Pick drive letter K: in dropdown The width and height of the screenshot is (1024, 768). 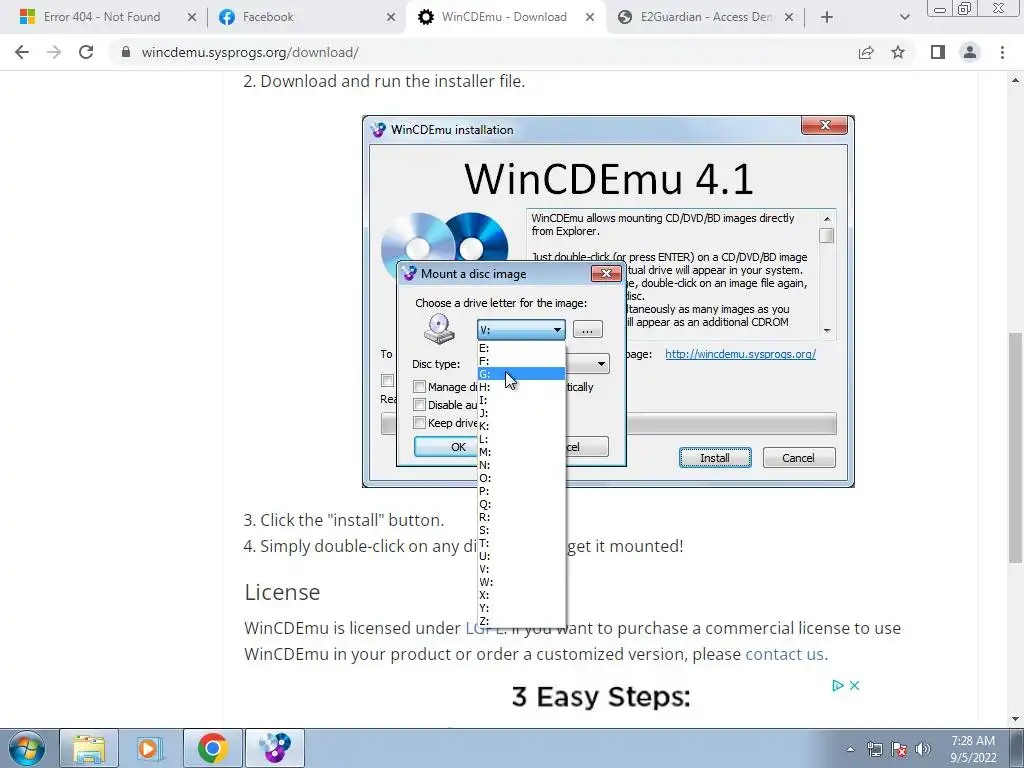click(521, 426)
